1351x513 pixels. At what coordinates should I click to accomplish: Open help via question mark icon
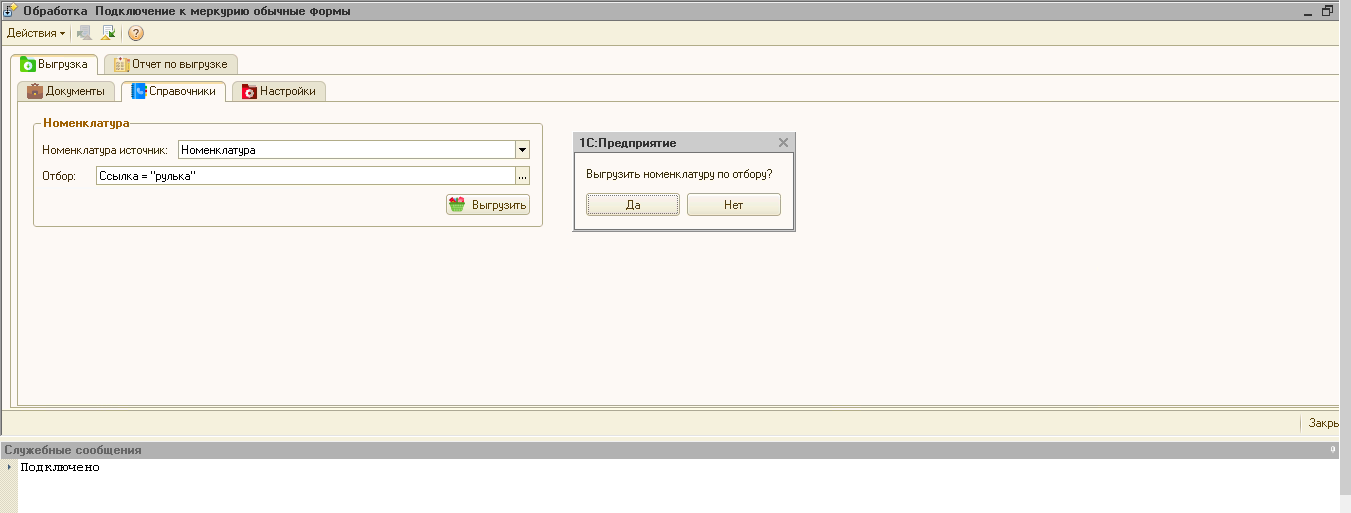136,33
